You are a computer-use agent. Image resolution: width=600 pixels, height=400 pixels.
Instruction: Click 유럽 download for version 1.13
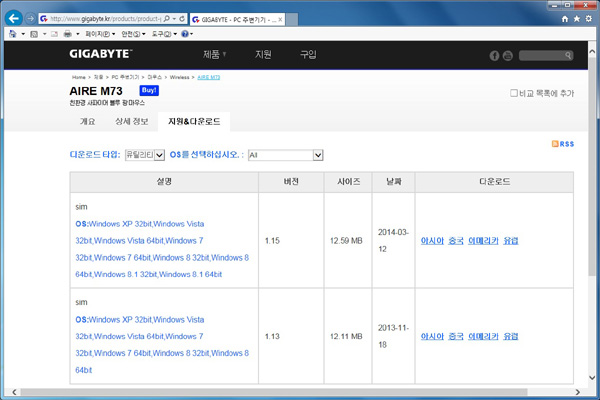pos(510,336)
